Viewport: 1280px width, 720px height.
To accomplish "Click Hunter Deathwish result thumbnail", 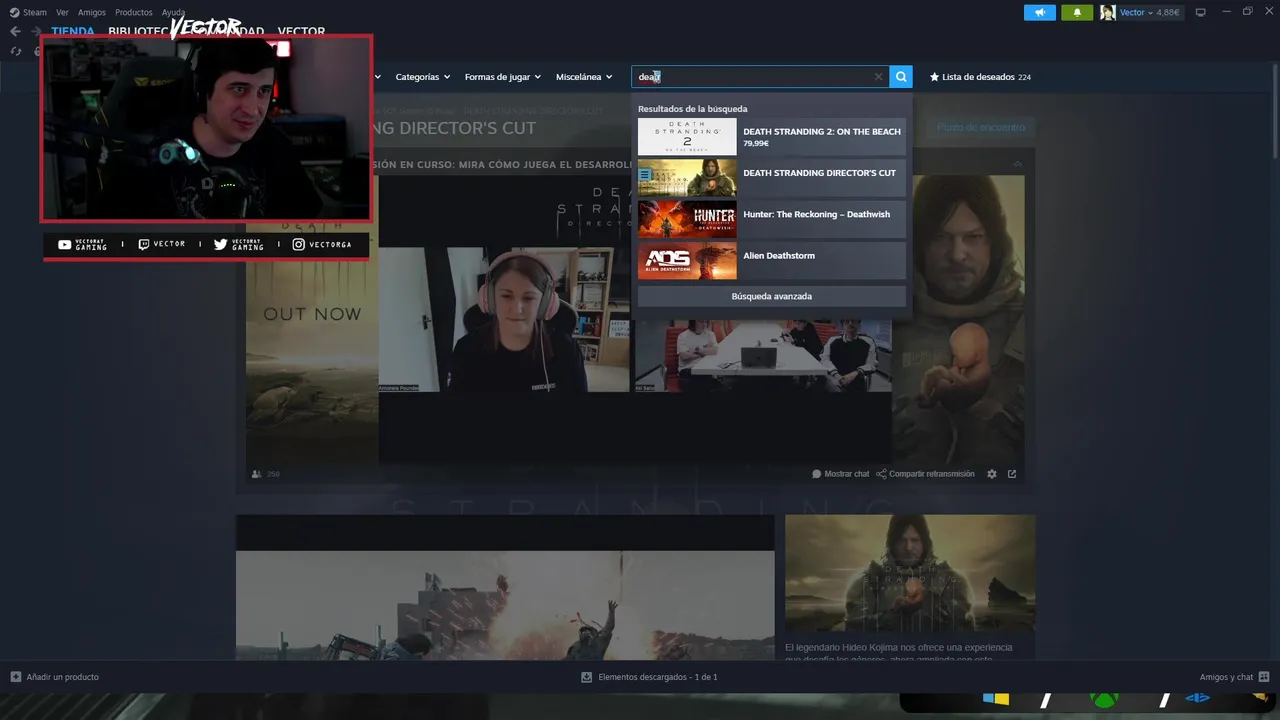I will coord(687,219).
